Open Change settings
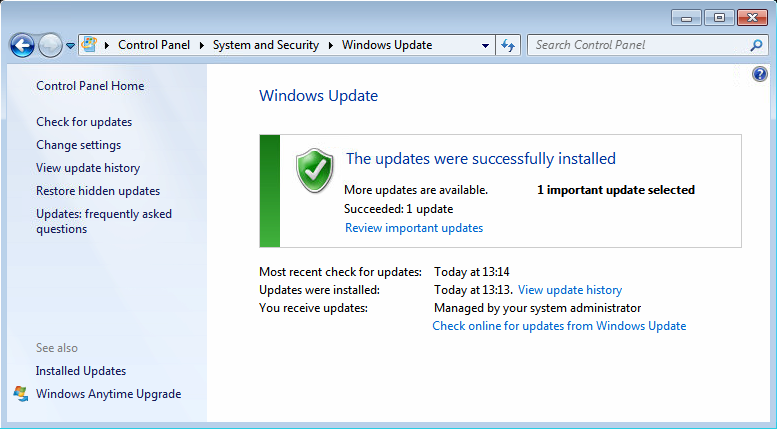 (x=79, y=145)
